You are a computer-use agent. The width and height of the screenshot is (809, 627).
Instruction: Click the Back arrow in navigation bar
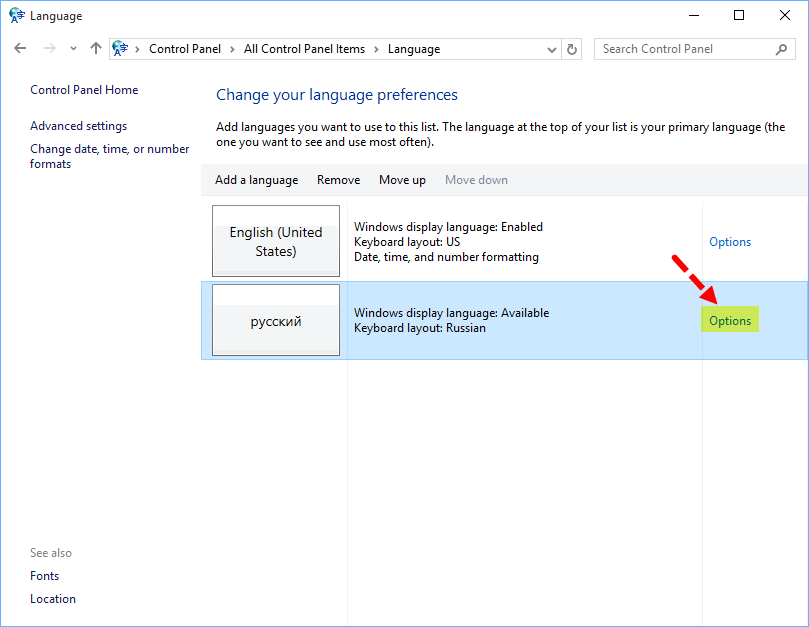coord(20,49)
